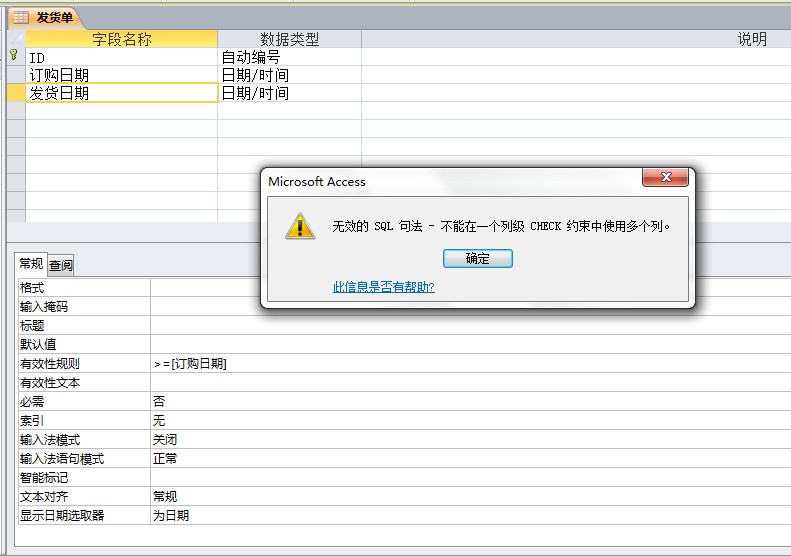Image resolution: width=791 pixels, height=556 pixels.
Task: Click the 标题 property field
Action: click(x=471, y=325)
